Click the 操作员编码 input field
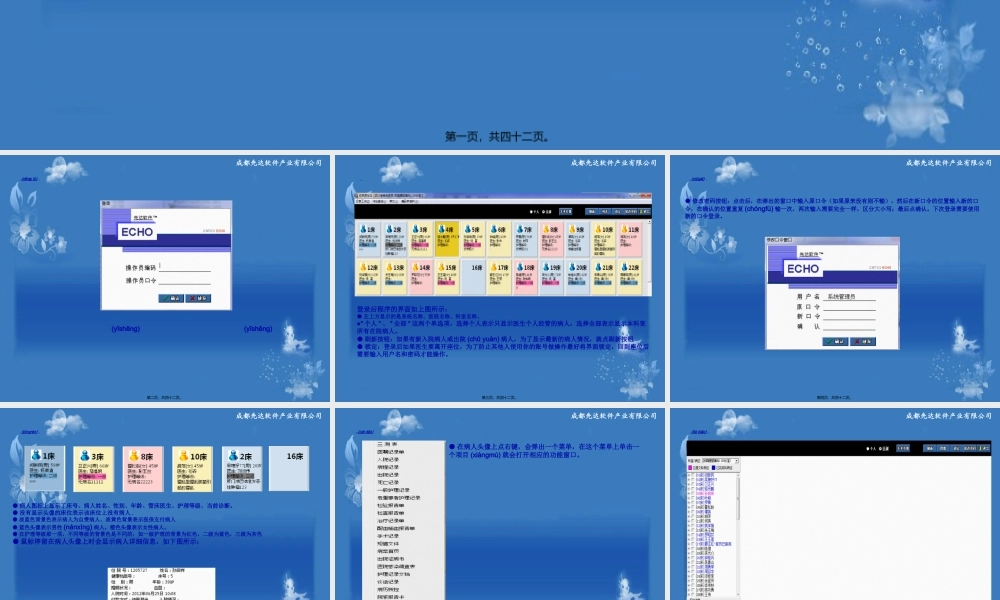1000x600 pixels. click(185, 268)
